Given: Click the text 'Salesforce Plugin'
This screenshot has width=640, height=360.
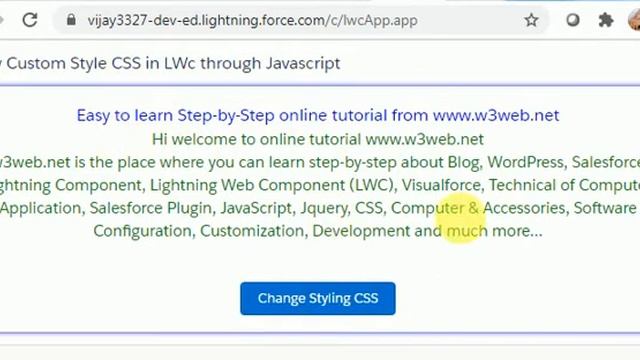Looking at the screenshot, I should [151, 208].
